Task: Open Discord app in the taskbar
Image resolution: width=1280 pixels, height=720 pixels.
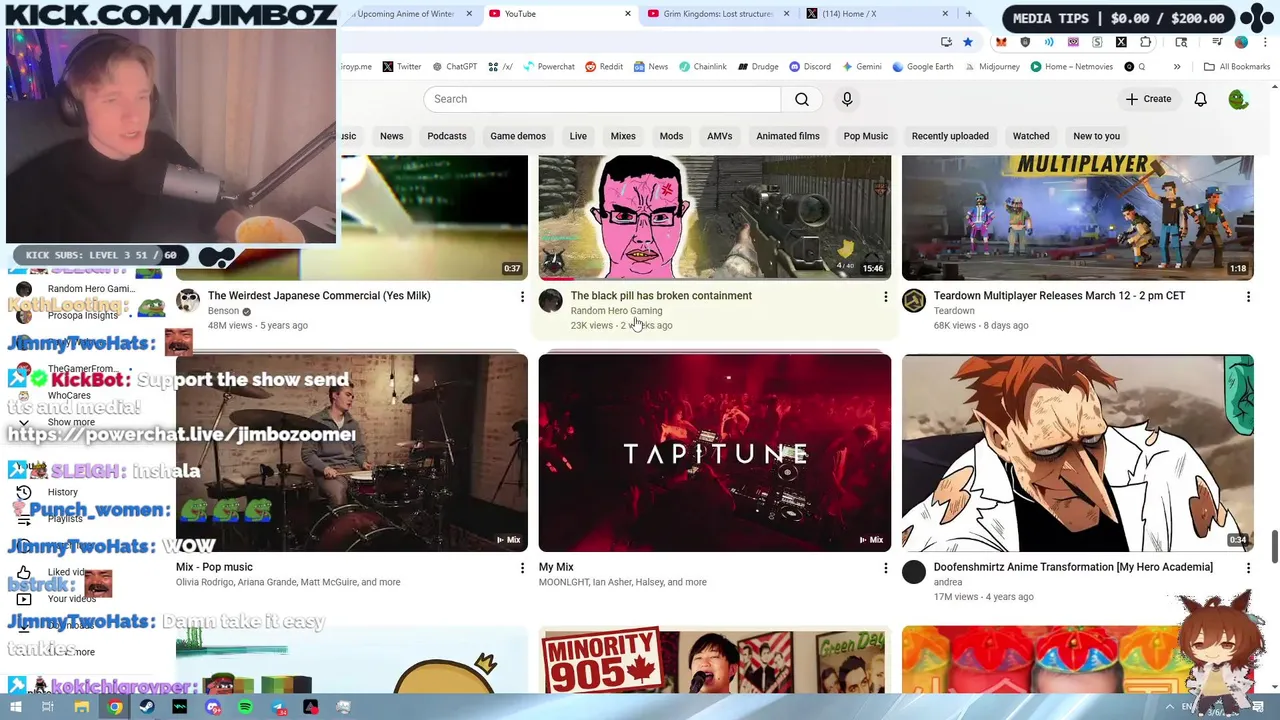Action: (x=212, y=707)
